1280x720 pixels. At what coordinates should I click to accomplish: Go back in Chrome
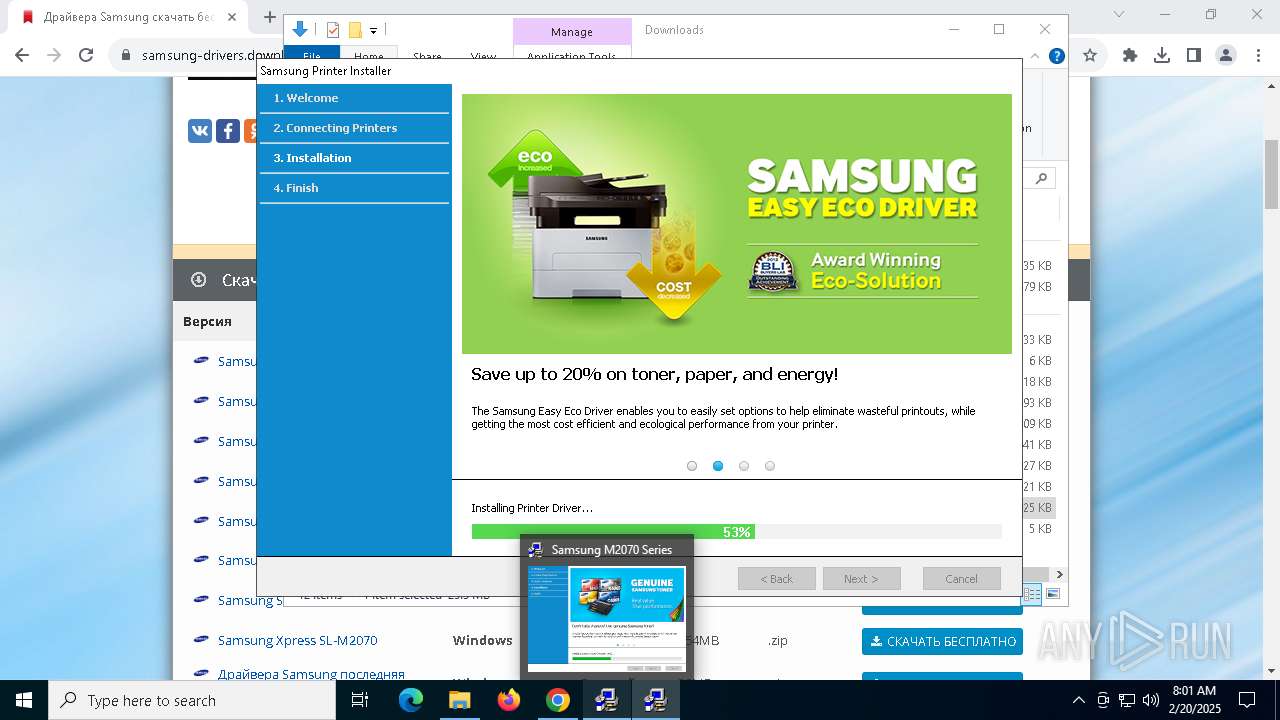(x=22, y=56)
